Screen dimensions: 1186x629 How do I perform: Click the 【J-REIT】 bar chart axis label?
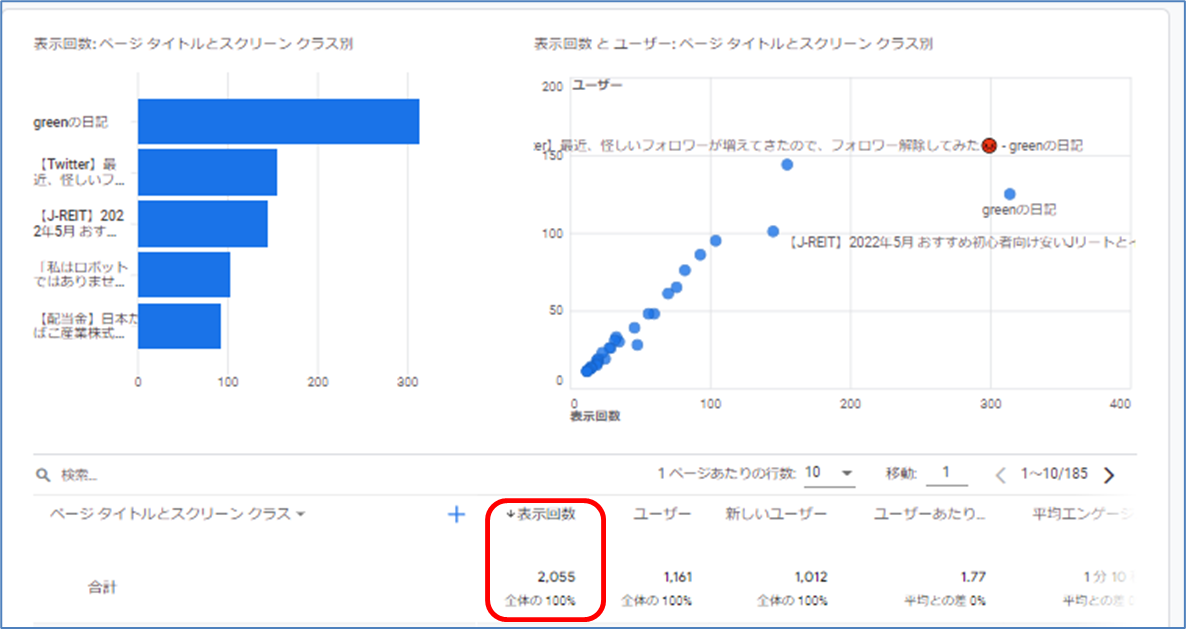pos(79,224)
